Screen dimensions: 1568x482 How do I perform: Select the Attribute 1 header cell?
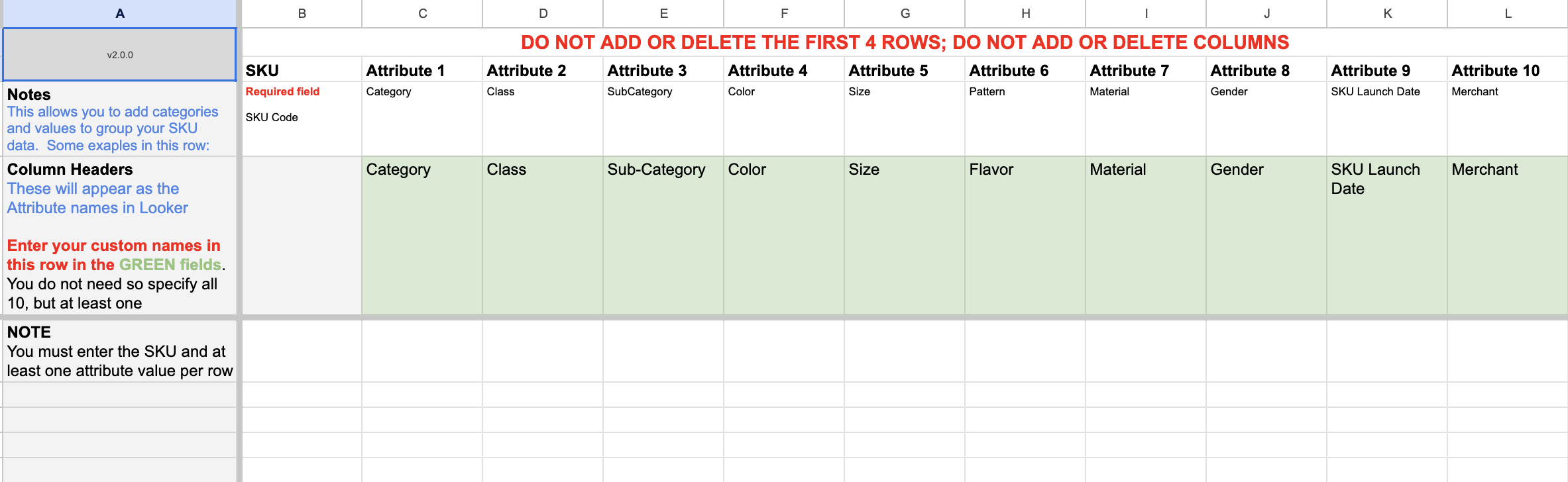coord(422,70)
